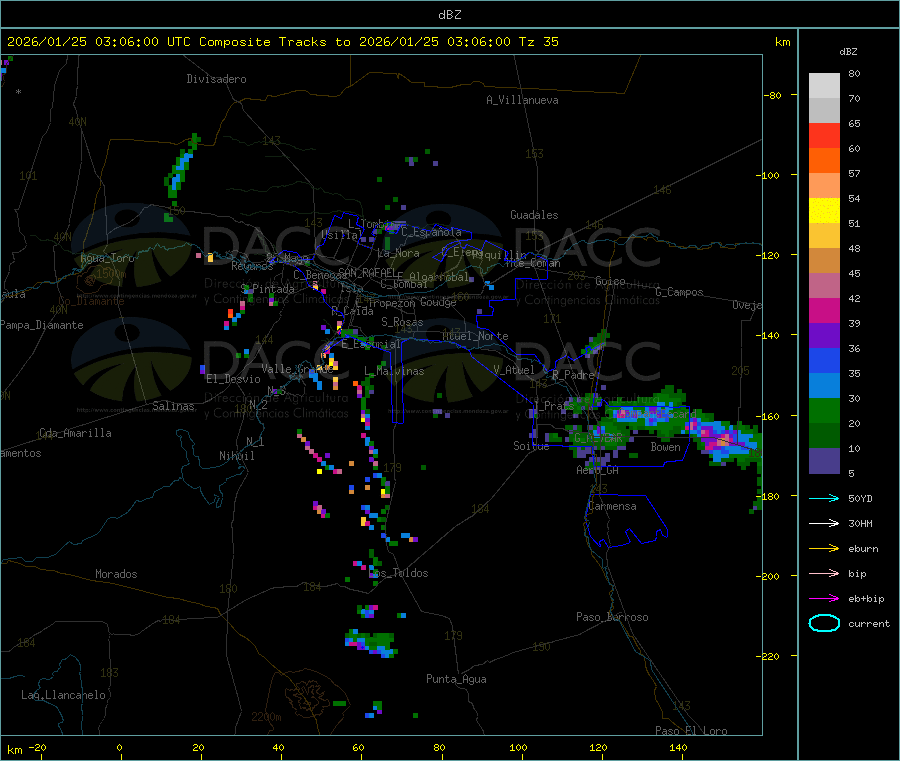Click the G_Campos label
The image size is (900, 761).
[x=679, y=292]
